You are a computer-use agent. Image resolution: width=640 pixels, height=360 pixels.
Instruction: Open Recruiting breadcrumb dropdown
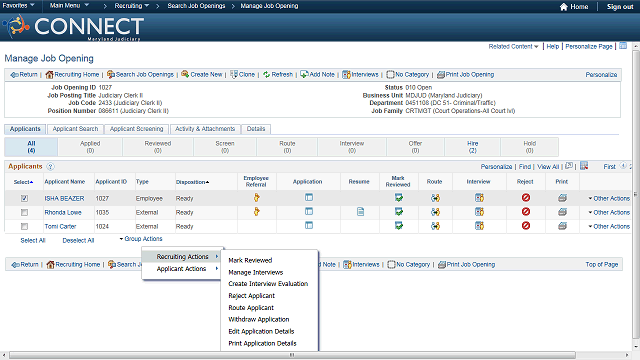131,6
